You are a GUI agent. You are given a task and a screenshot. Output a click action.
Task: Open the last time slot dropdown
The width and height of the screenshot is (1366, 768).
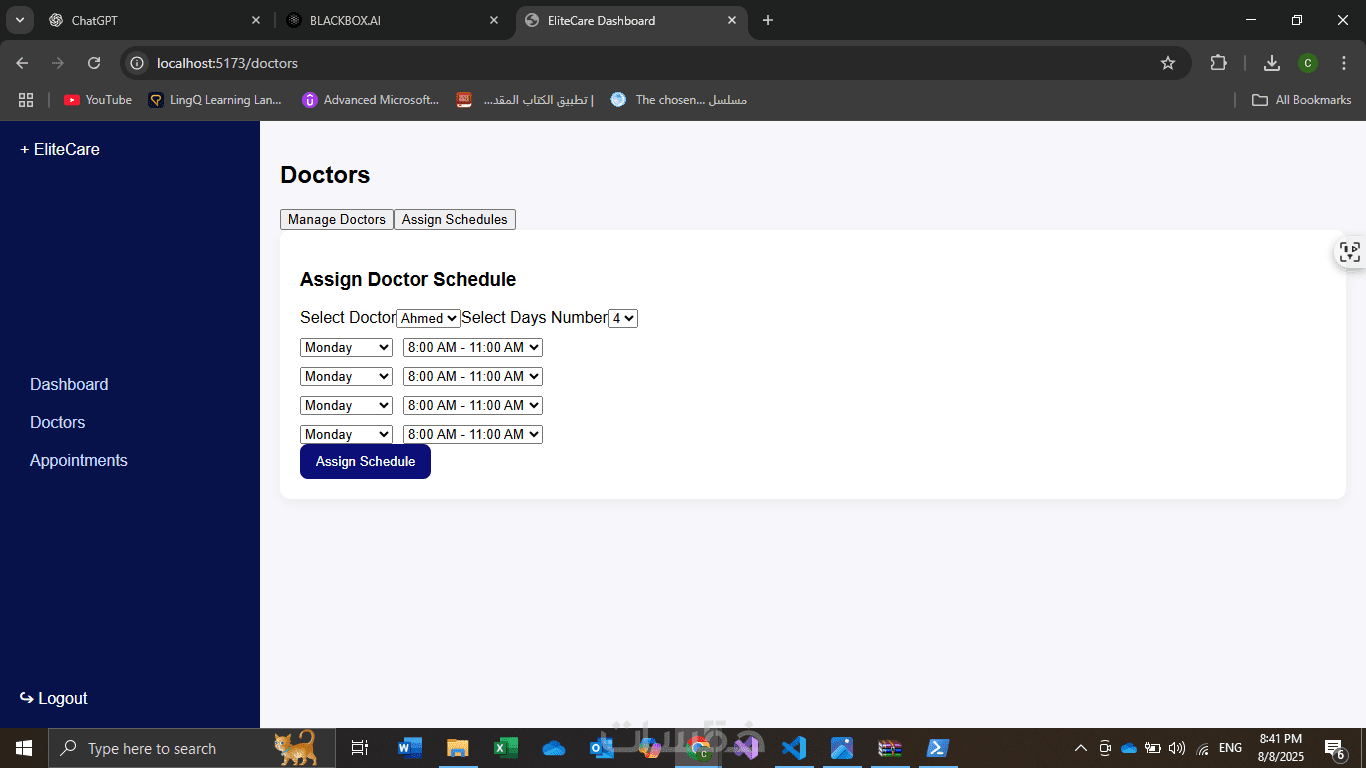point(473,434)
